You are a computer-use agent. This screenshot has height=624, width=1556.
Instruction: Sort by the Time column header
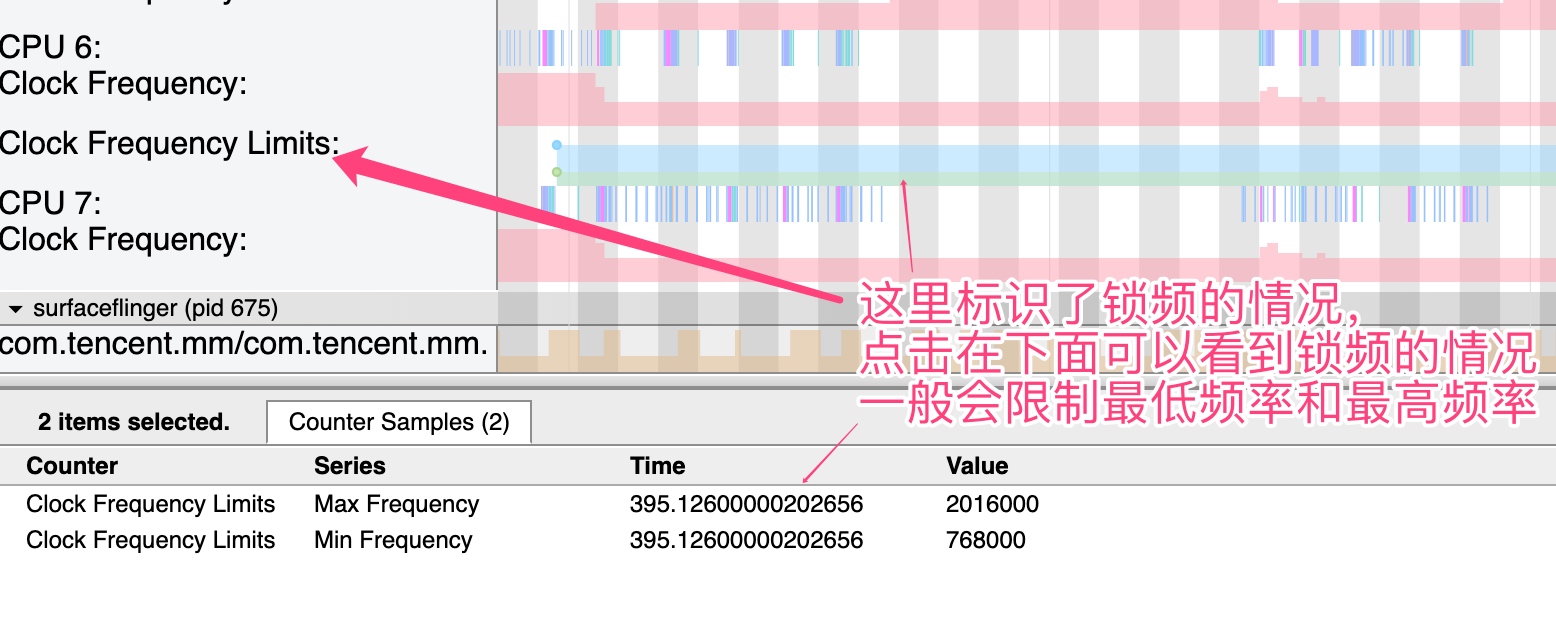(x=657, y=466)
